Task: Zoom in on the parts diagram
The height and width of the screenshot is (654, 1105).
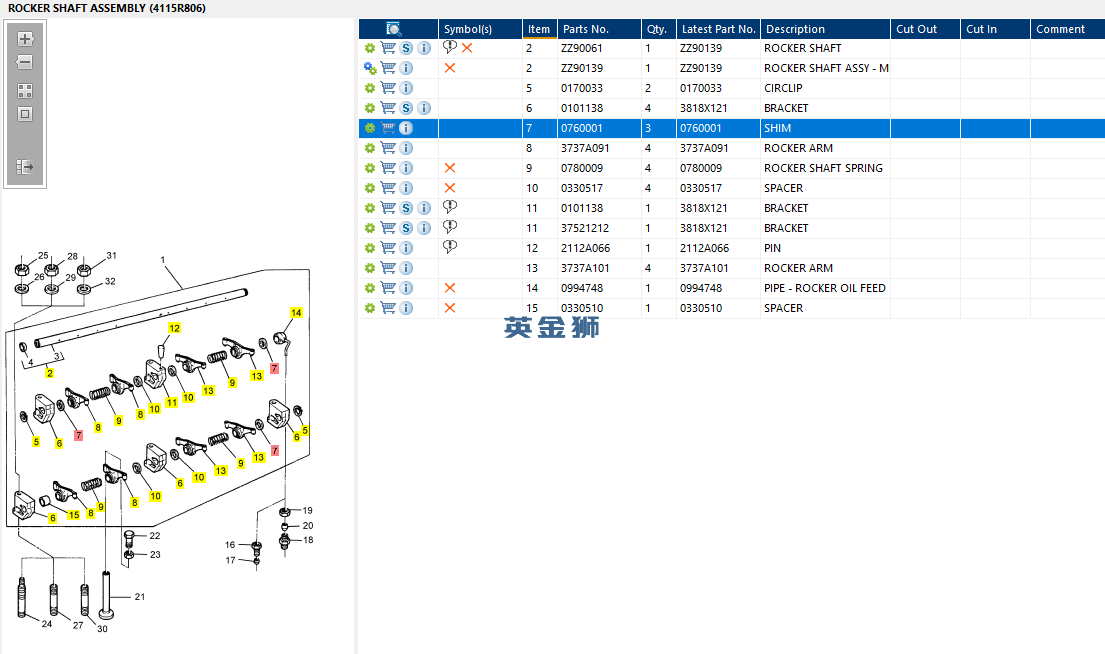Action: pos(25,39)
